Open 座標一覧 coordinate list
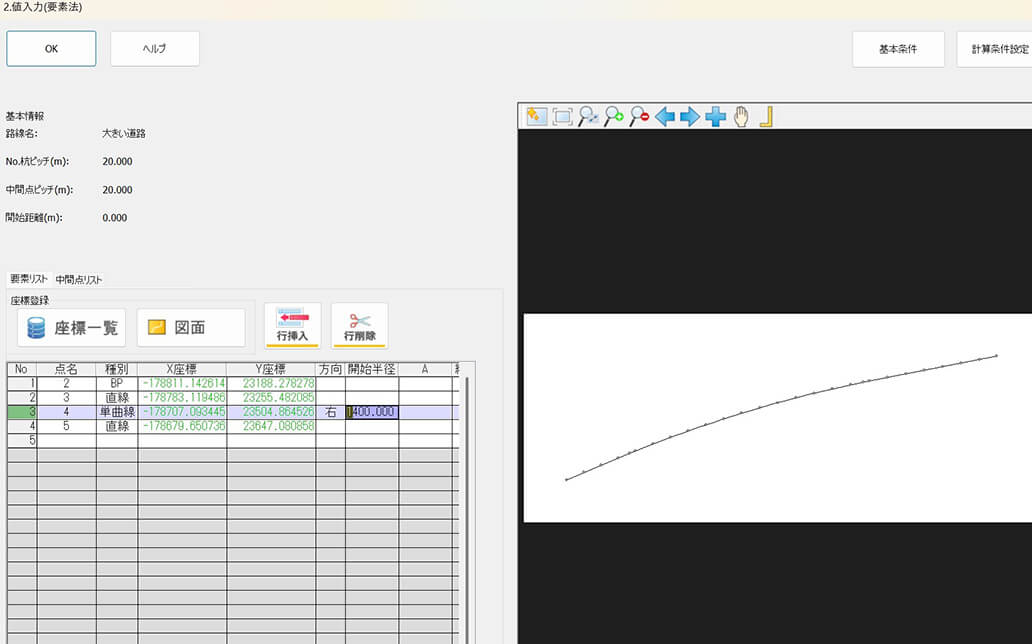1032x644 pixels. 72,328
